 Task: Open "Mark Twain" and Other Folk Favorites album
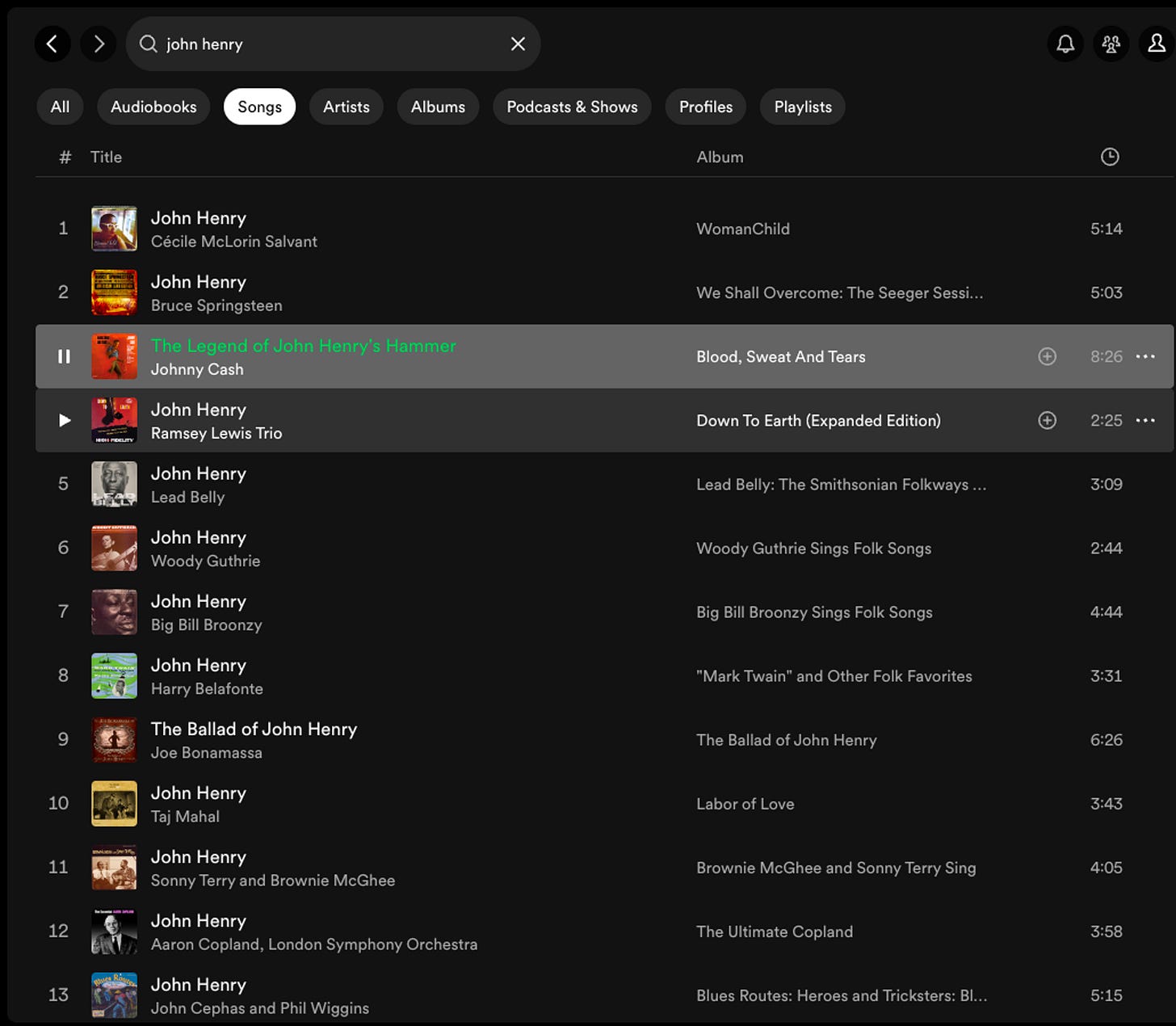834,675
